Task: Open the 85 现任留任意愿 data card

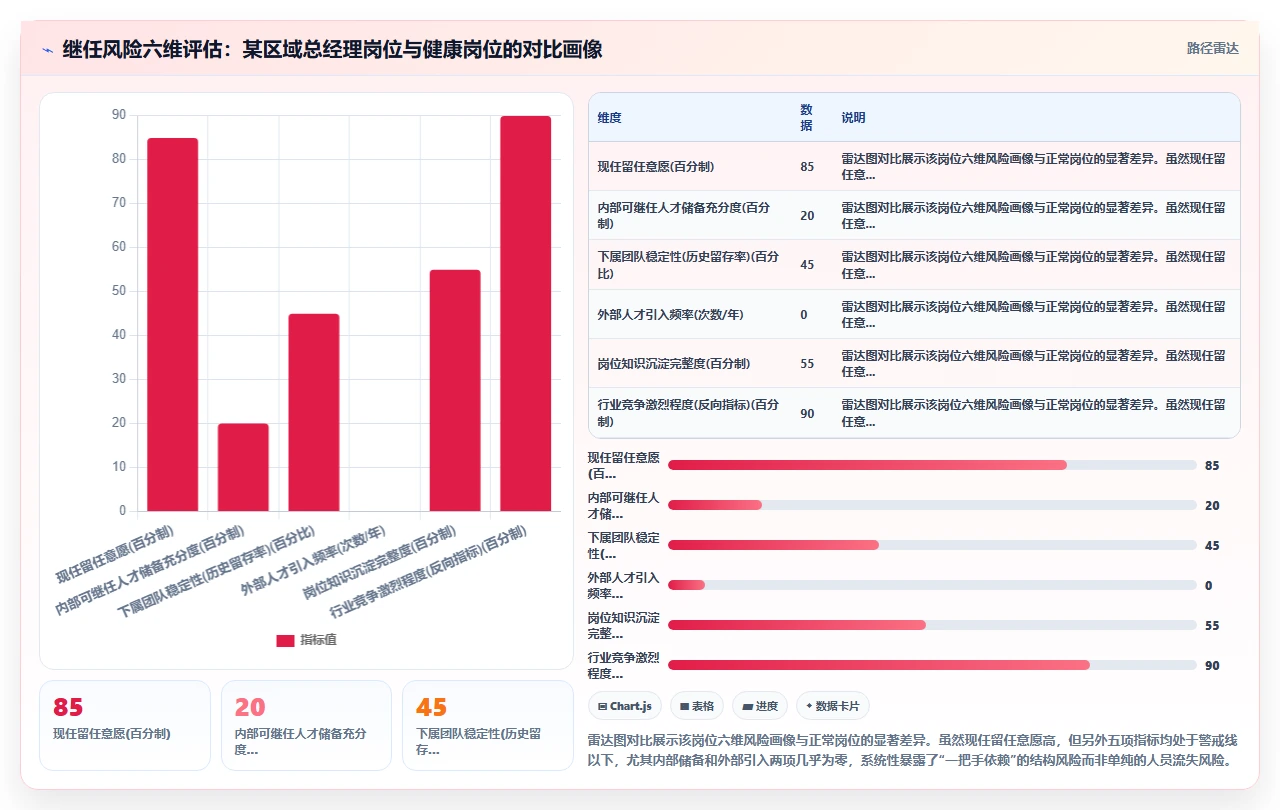Action: point(125,726)
